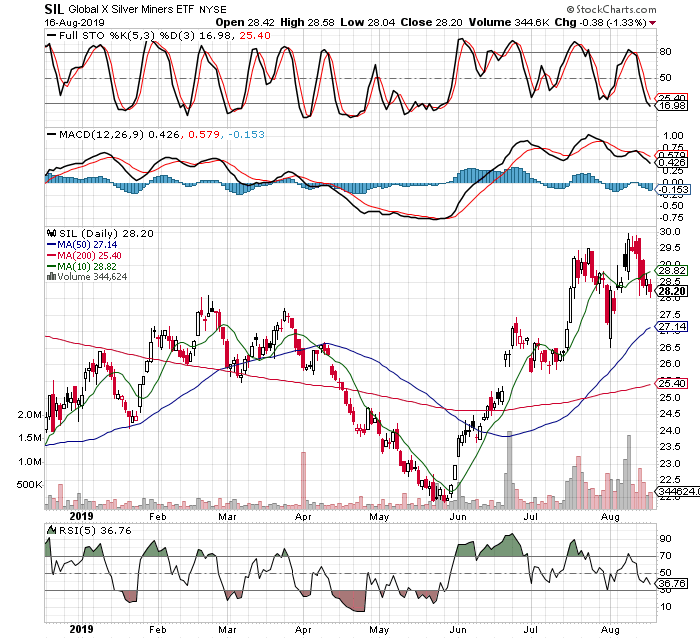This screenshot has height=639, width=700.
Task: Click the SIL ticker symbol in the title
Action: (x=54, y=8)
